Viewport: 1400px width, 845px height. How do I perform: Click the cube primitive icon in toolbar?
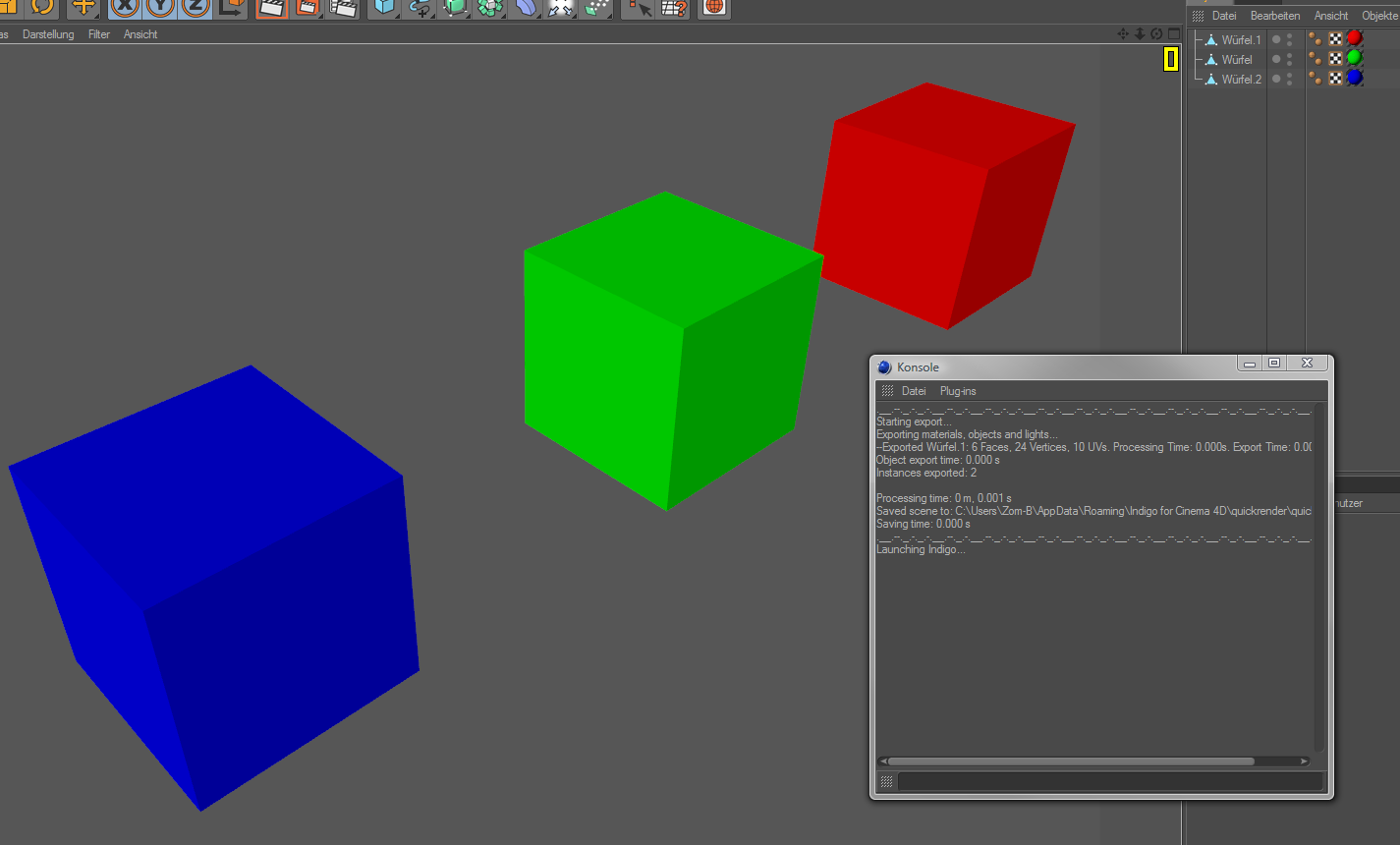pyautogui.click(x=383, y=8)
